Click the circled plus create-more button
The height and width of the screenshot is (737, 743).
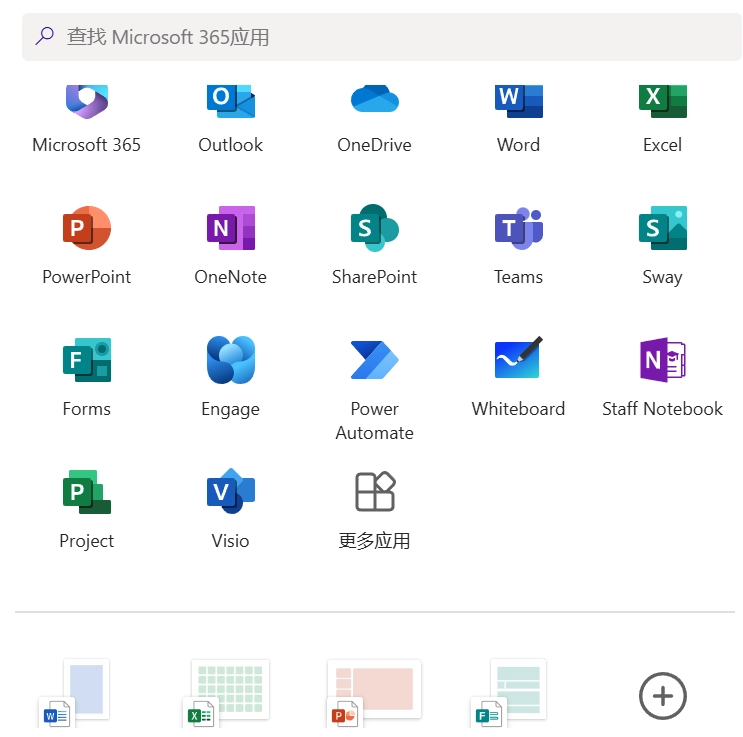(662, 696)
